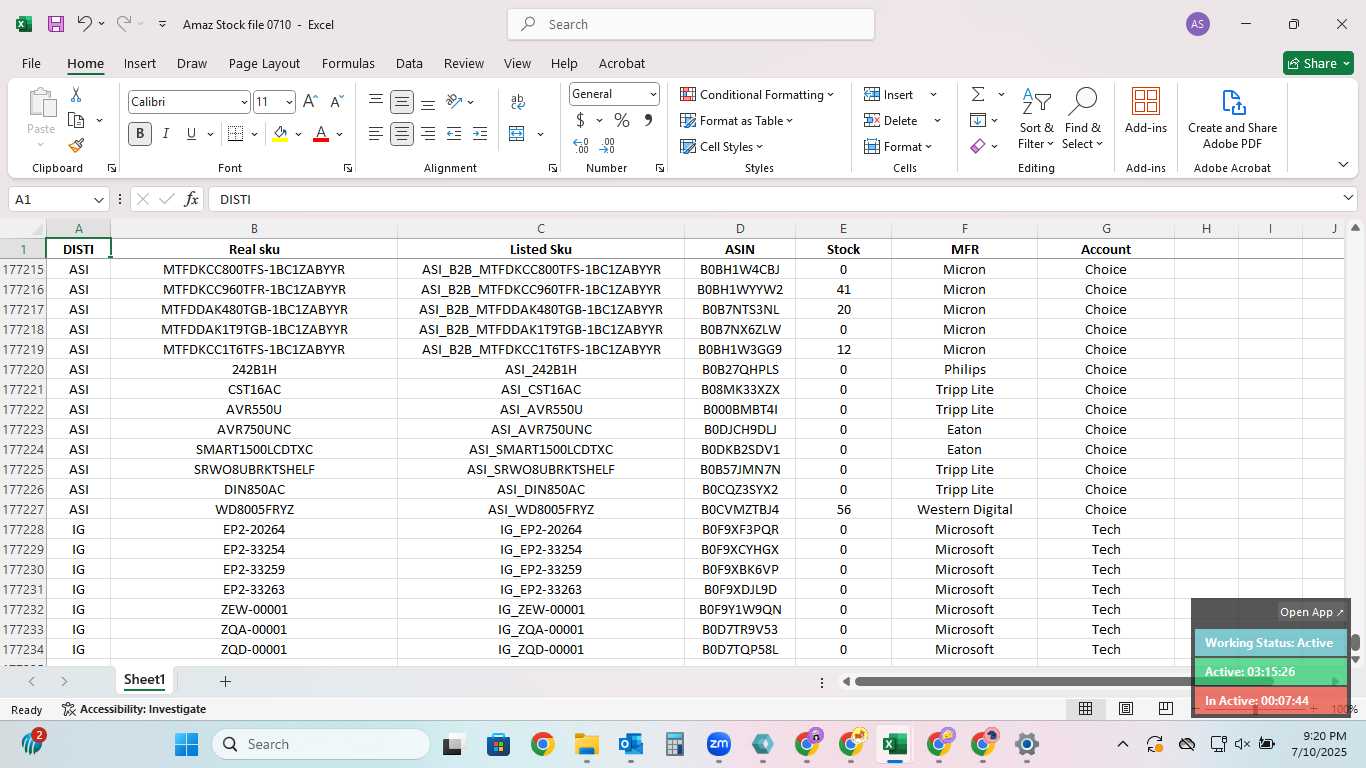Click the Save icon in title bar
The image size is (1366, 768).
[56, 24]
